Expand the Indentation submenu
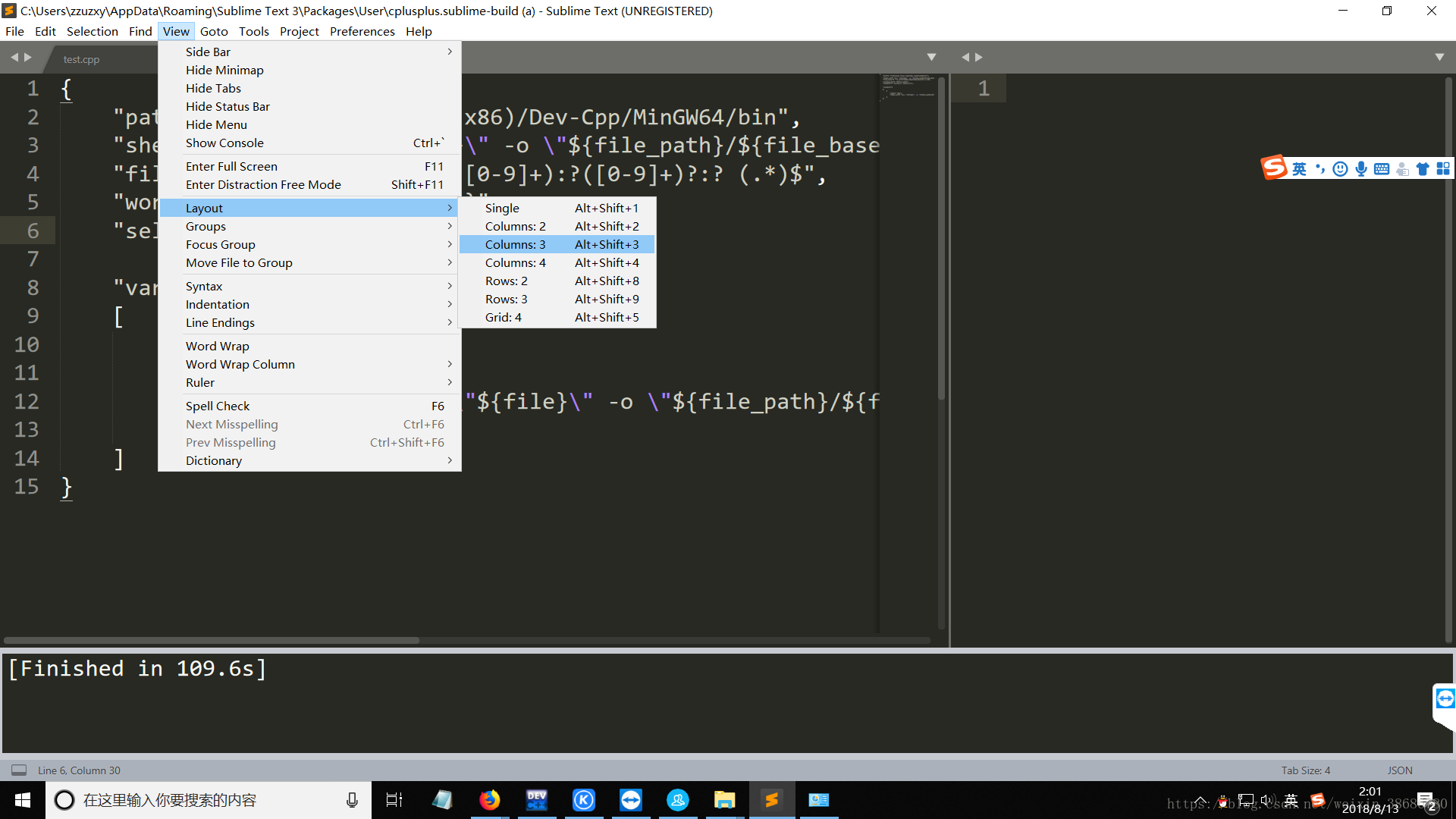 coord(309,304)
